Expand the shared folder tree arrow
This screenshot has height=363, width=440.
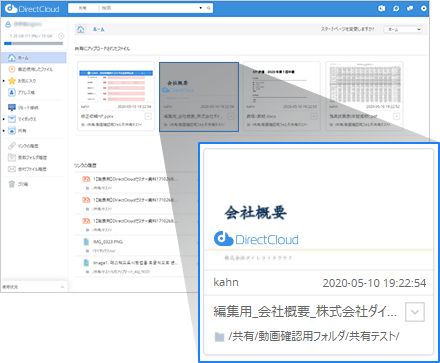pos(4,131)
